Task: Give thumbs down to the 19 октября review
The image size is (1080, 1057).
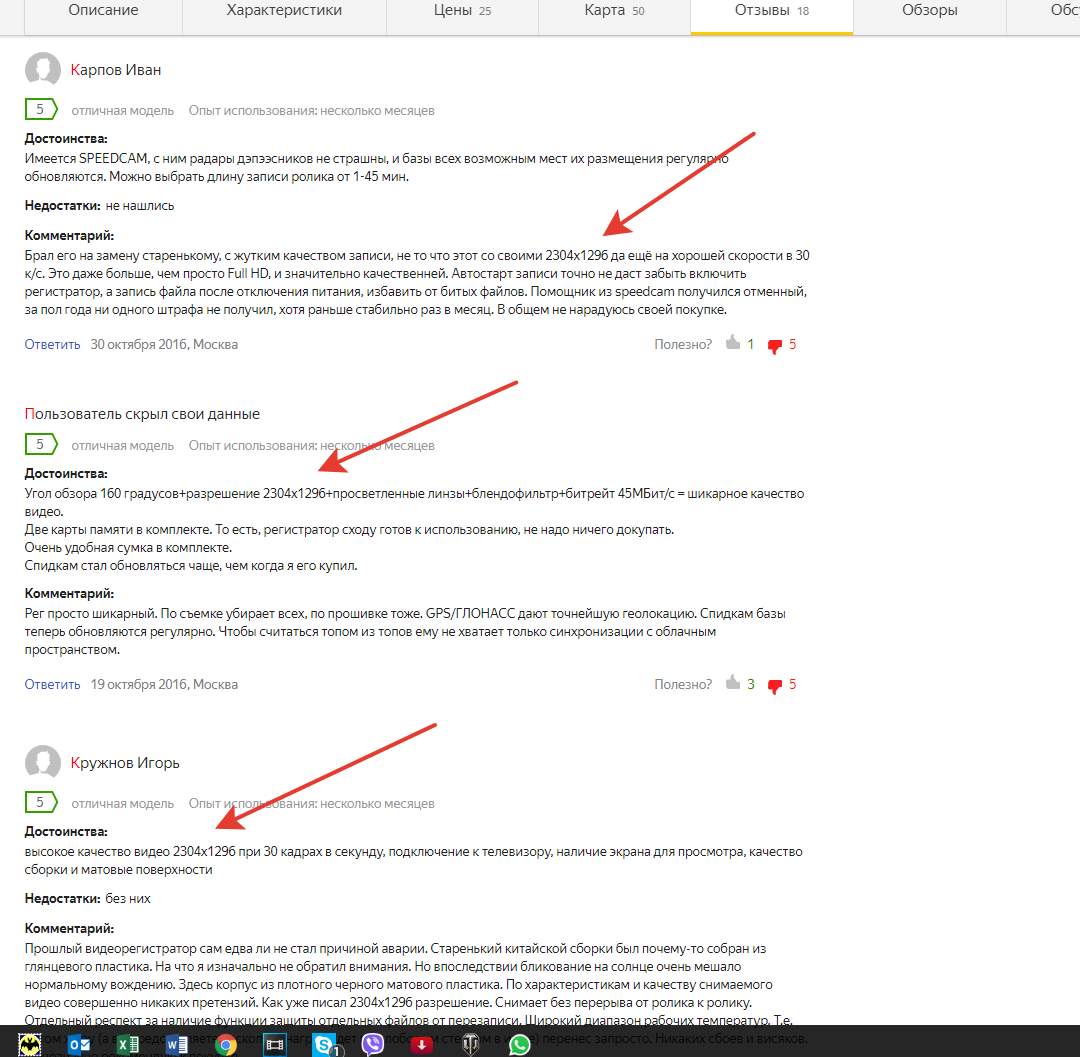Action: [x=775, y=686]
